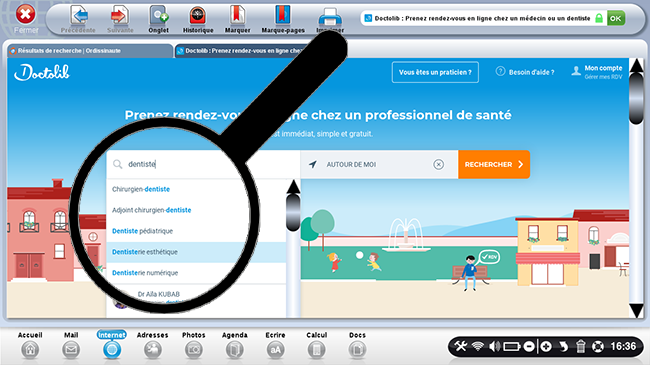Open the Mail application
The width and height of the screenshot is (650, 365).
(x=71, y=345)
